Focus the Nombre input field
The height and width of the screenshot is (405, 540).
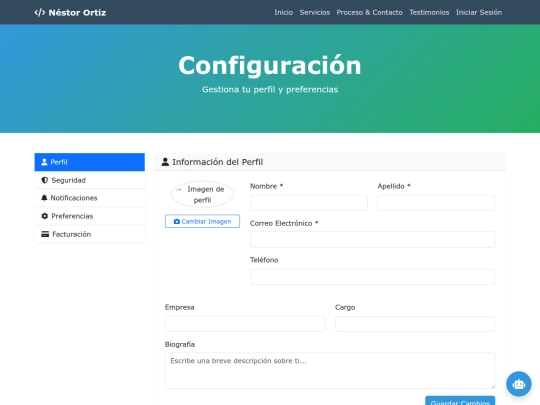[309, 203]
